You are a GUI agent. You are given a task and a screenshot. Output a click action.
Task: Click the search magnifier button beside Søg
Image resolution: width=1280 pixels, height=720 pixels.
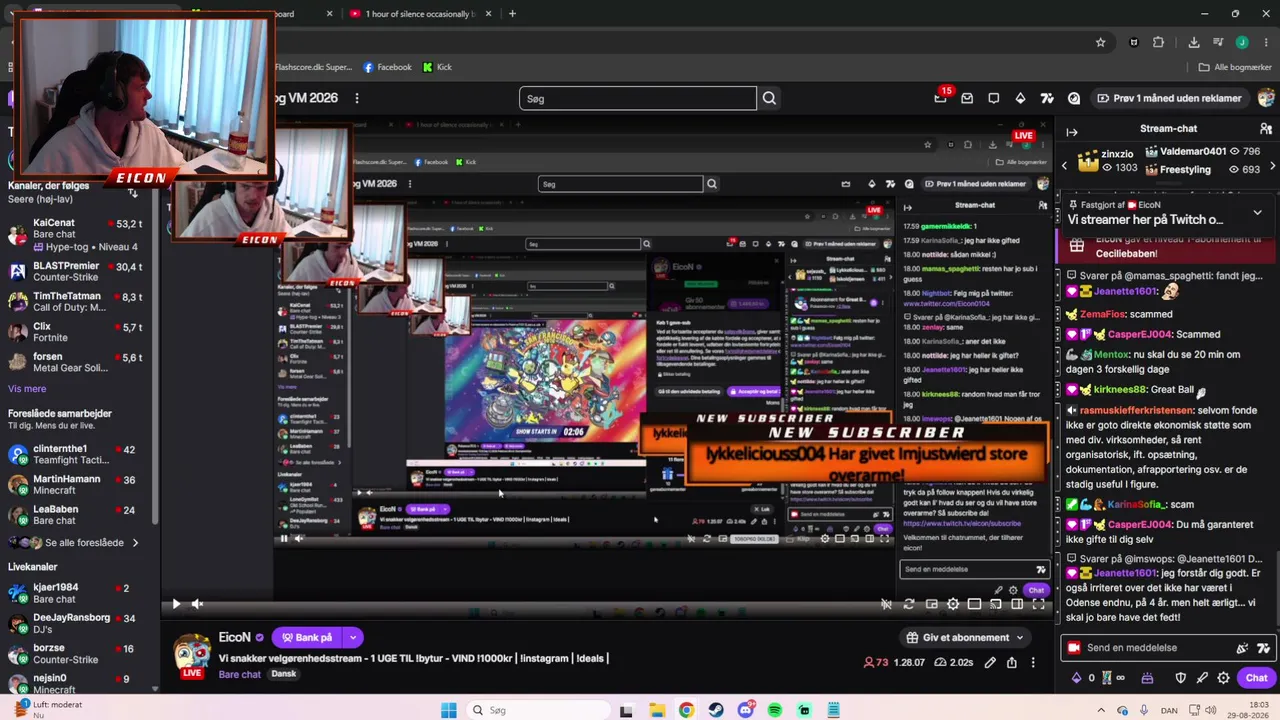click(769, 98)
